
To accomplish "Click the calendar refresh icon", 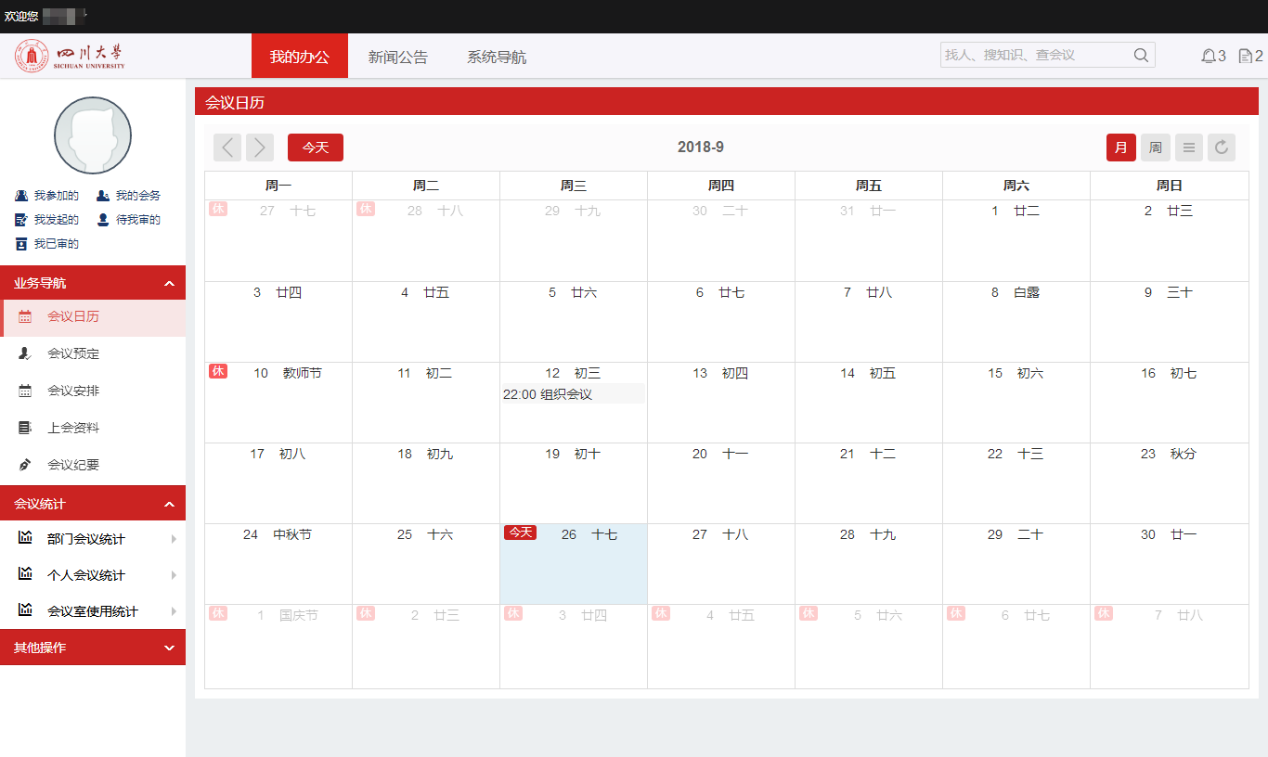I will pos(1221,148).
